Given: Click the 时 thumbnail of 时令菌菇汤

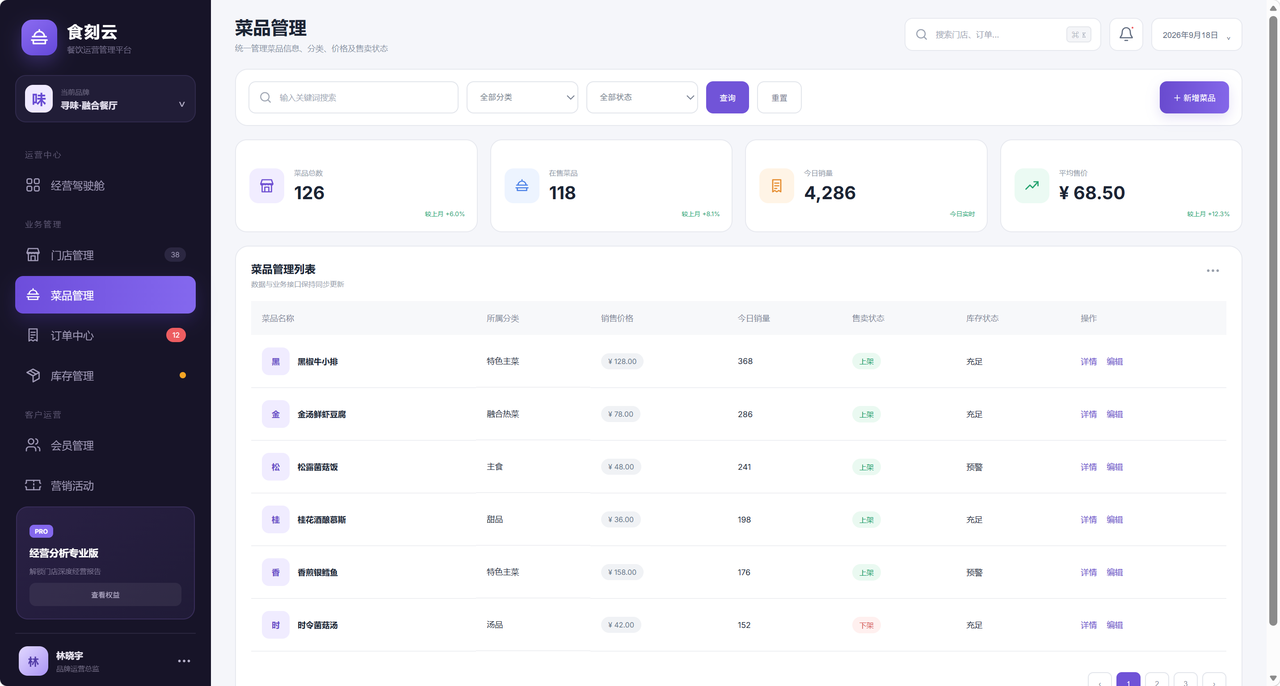Looking at the screenshot, I should (276, 625).
